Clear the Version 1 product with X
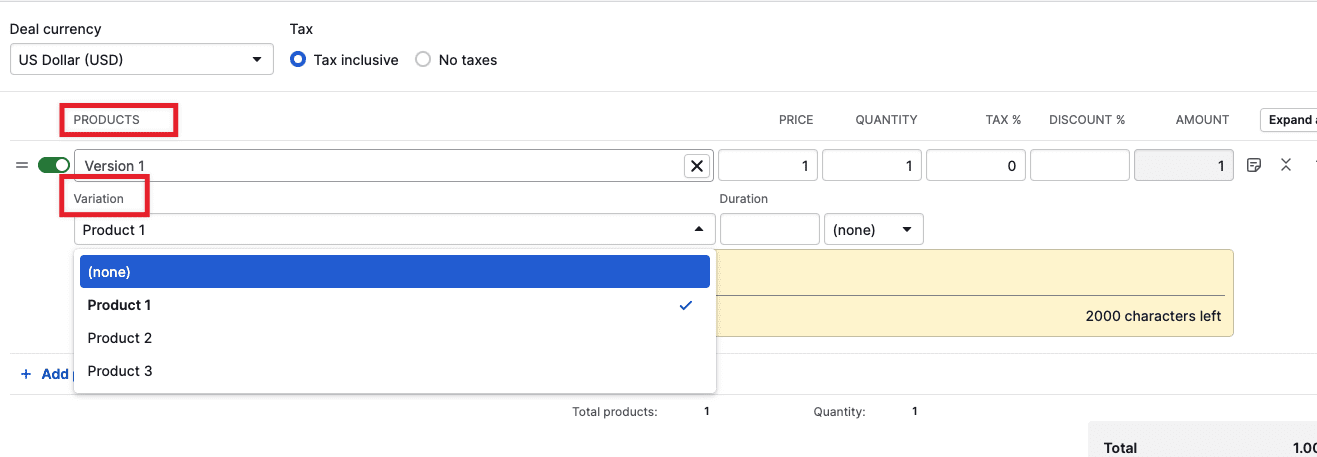 [x=697, y=166]
